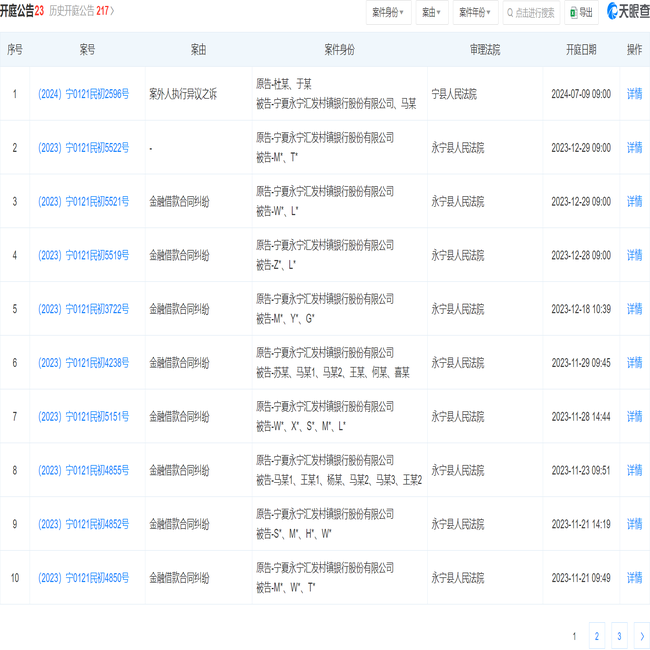Jump to page 3
The height and width of the screenshot is (650, 650).
pos(619,636)
